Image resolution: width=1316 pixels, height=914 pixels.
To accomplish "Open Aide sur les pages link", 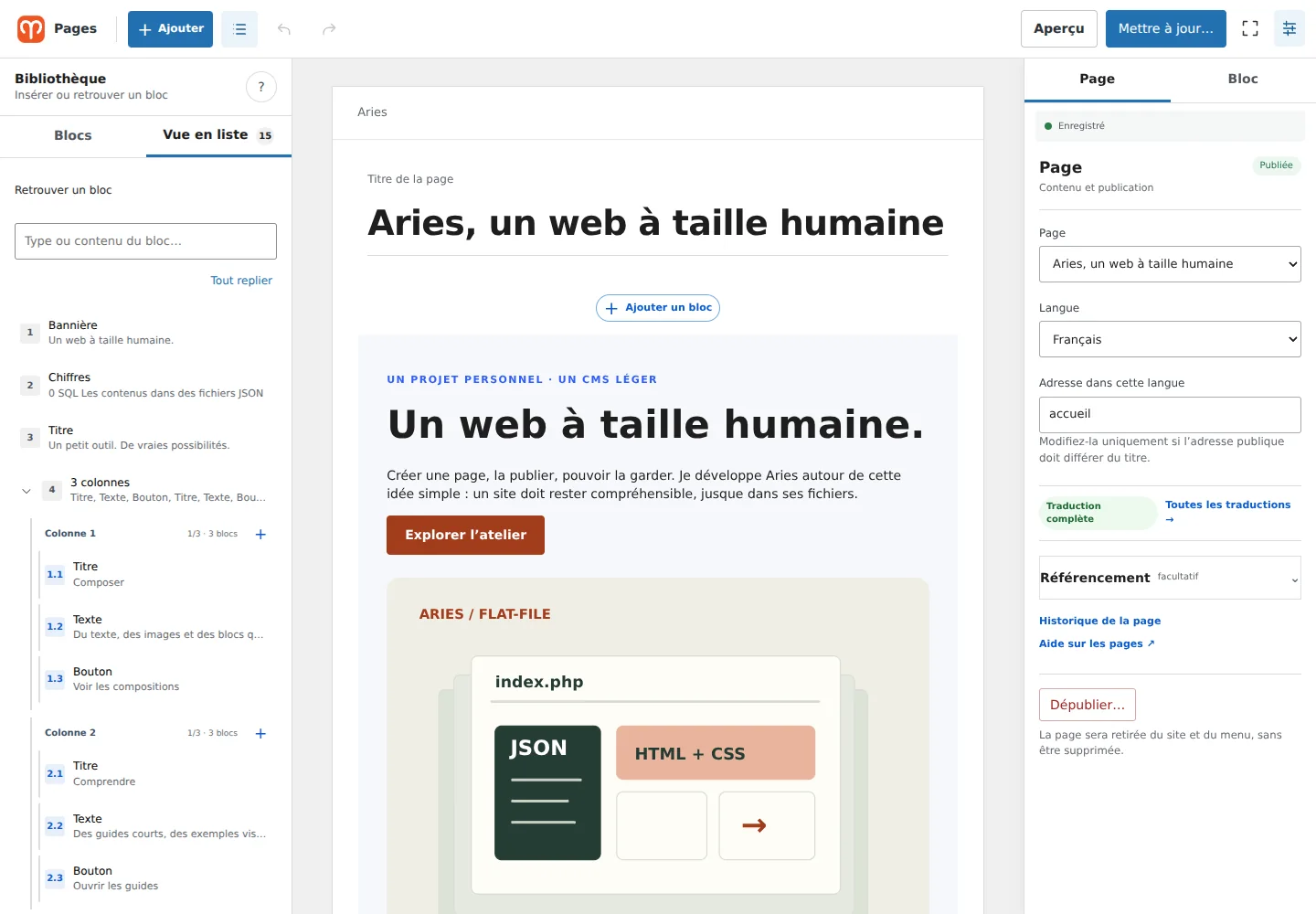I will pyautogui.click(x=1097, y=643).
